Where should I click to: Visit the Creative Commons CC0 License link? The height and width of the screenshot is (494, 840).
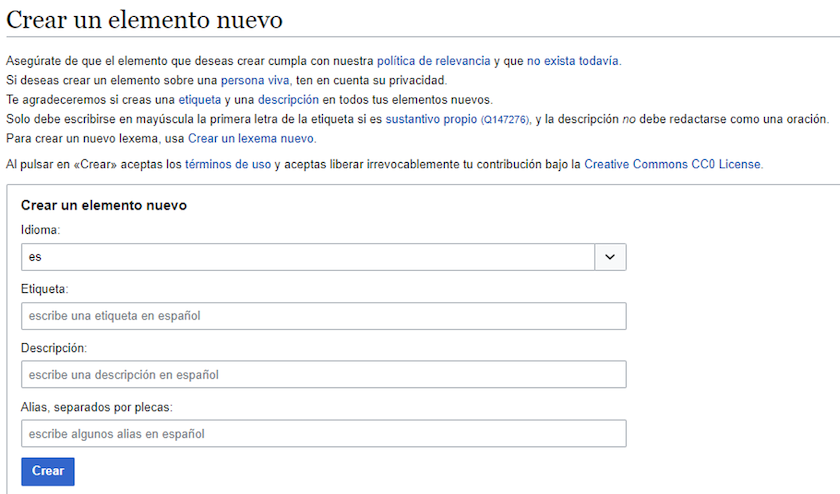pyautogui.click(x=673, y=164)
